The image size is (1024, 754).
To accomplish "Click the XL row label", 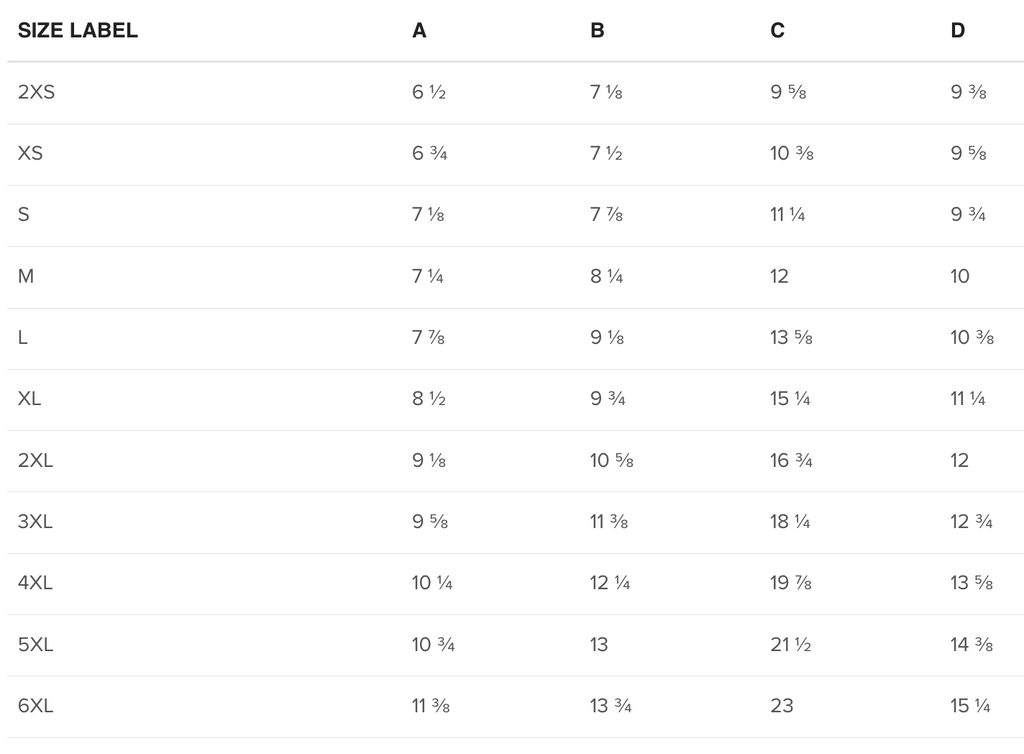I will (29, 399).
